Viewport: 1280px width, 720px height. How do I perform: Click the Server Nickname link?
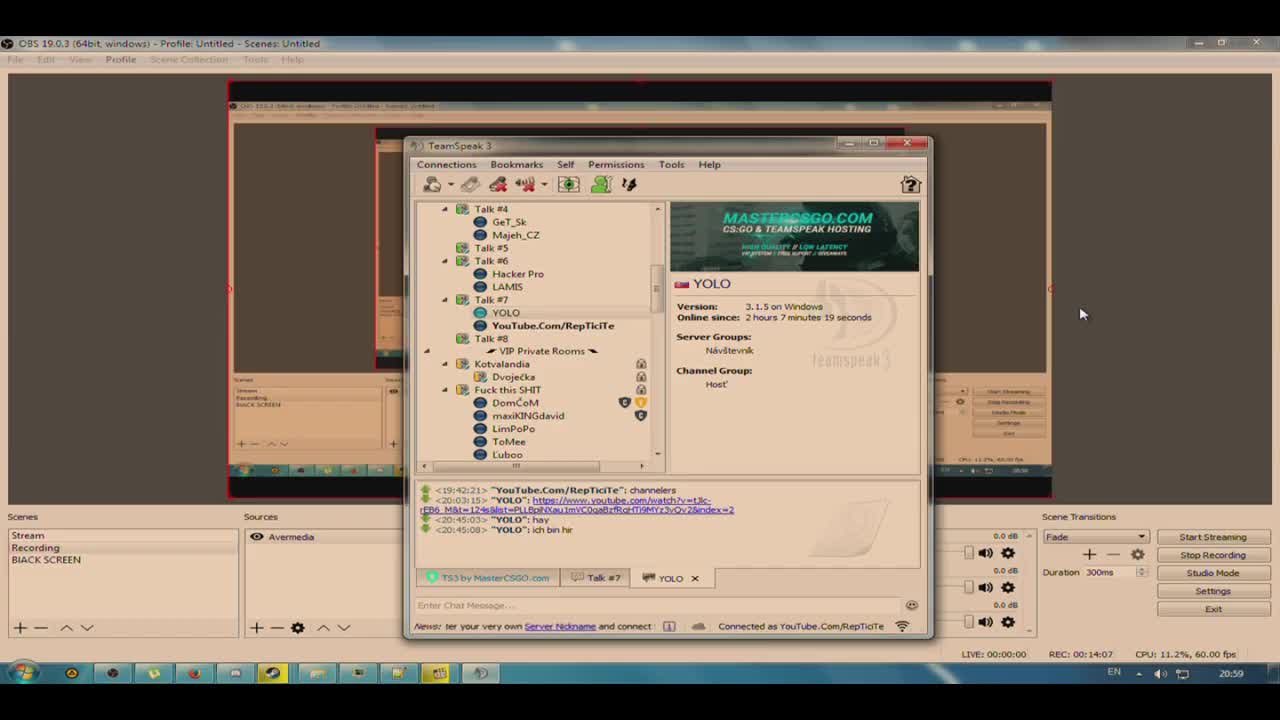560,626
